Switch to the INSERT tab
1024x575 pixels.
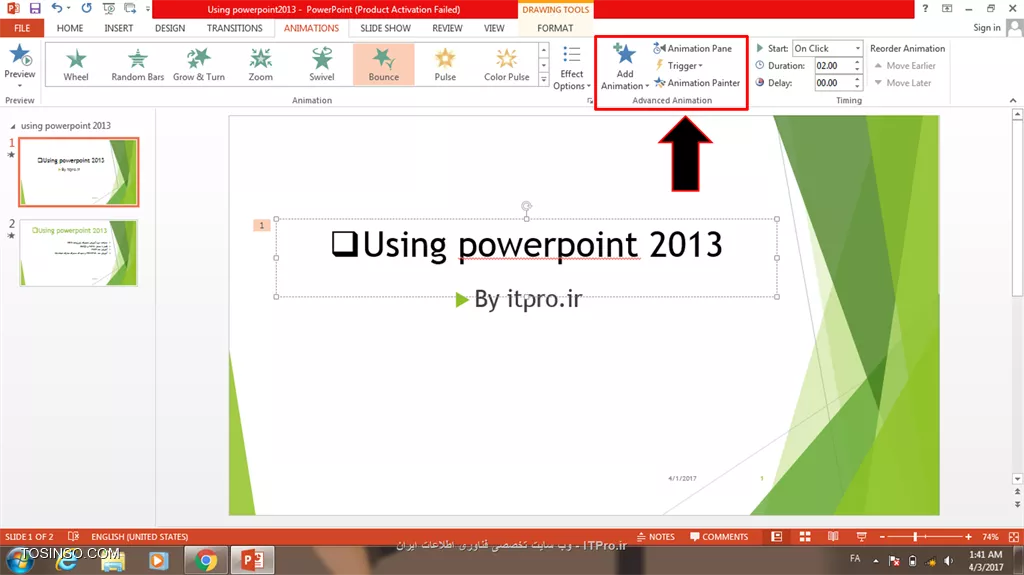tap(118, 28)
